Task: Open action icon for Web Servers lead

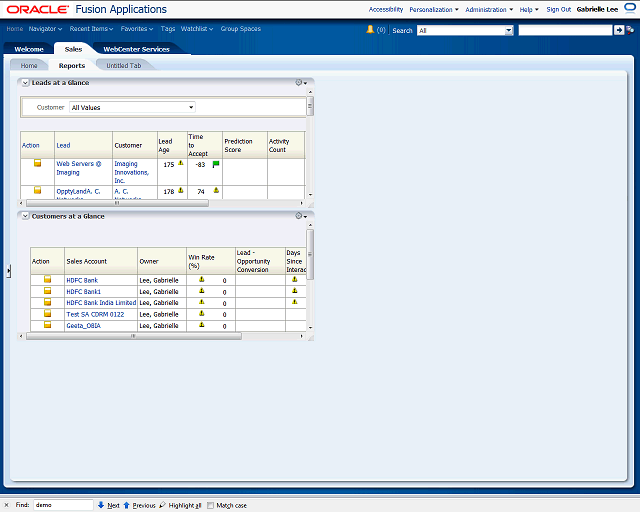Action: (x=38, y=163)
